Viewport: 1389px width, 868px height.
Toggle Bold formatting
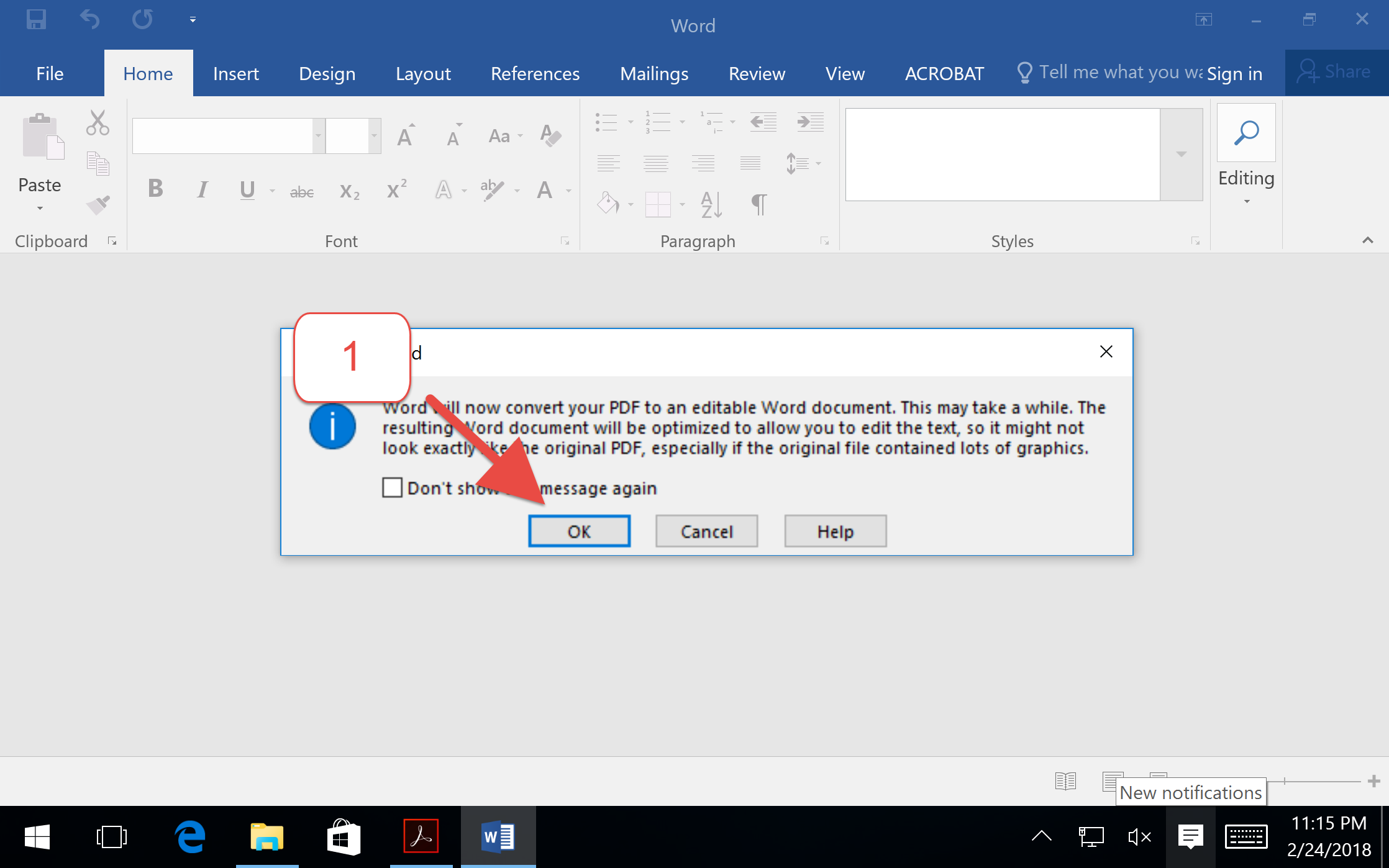(x=155, y=188)
